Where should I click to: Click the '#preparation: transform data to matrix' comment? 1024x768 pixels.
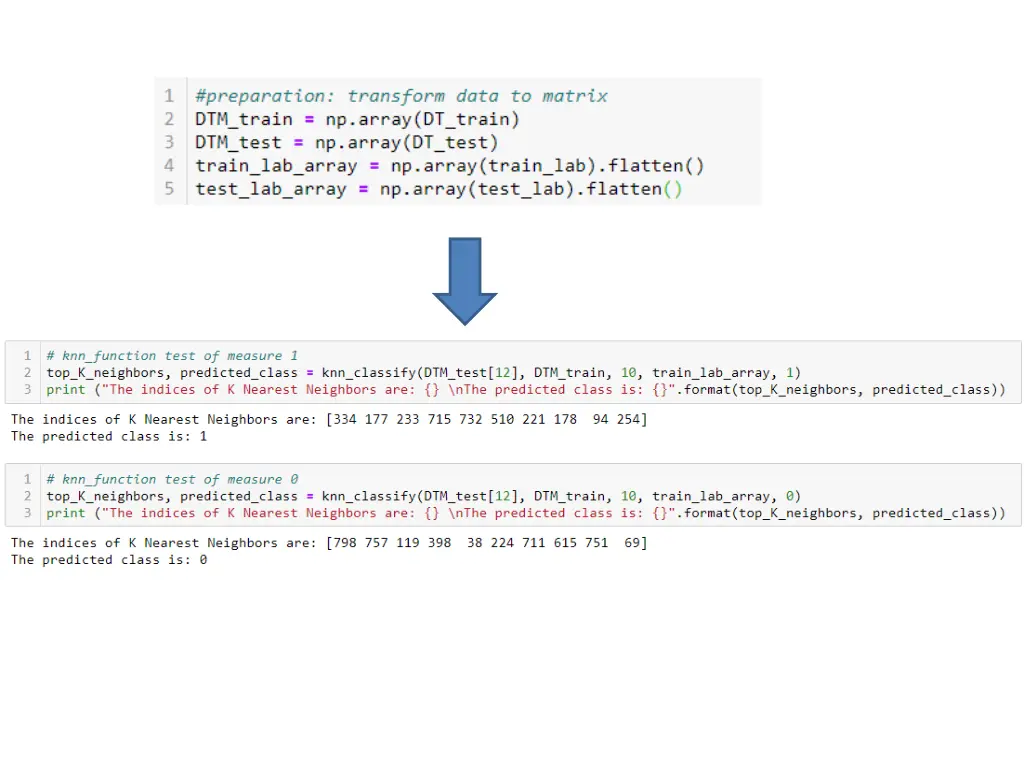point(401,96)
